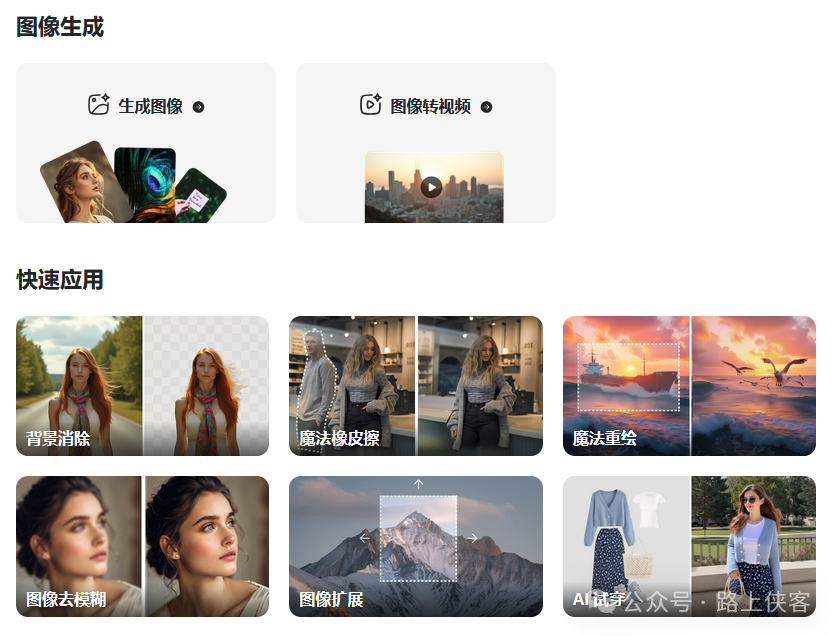Open the 魔法橡皮擦 quick app
Viewport: 838px width, 636px height.
coord(416,386)
